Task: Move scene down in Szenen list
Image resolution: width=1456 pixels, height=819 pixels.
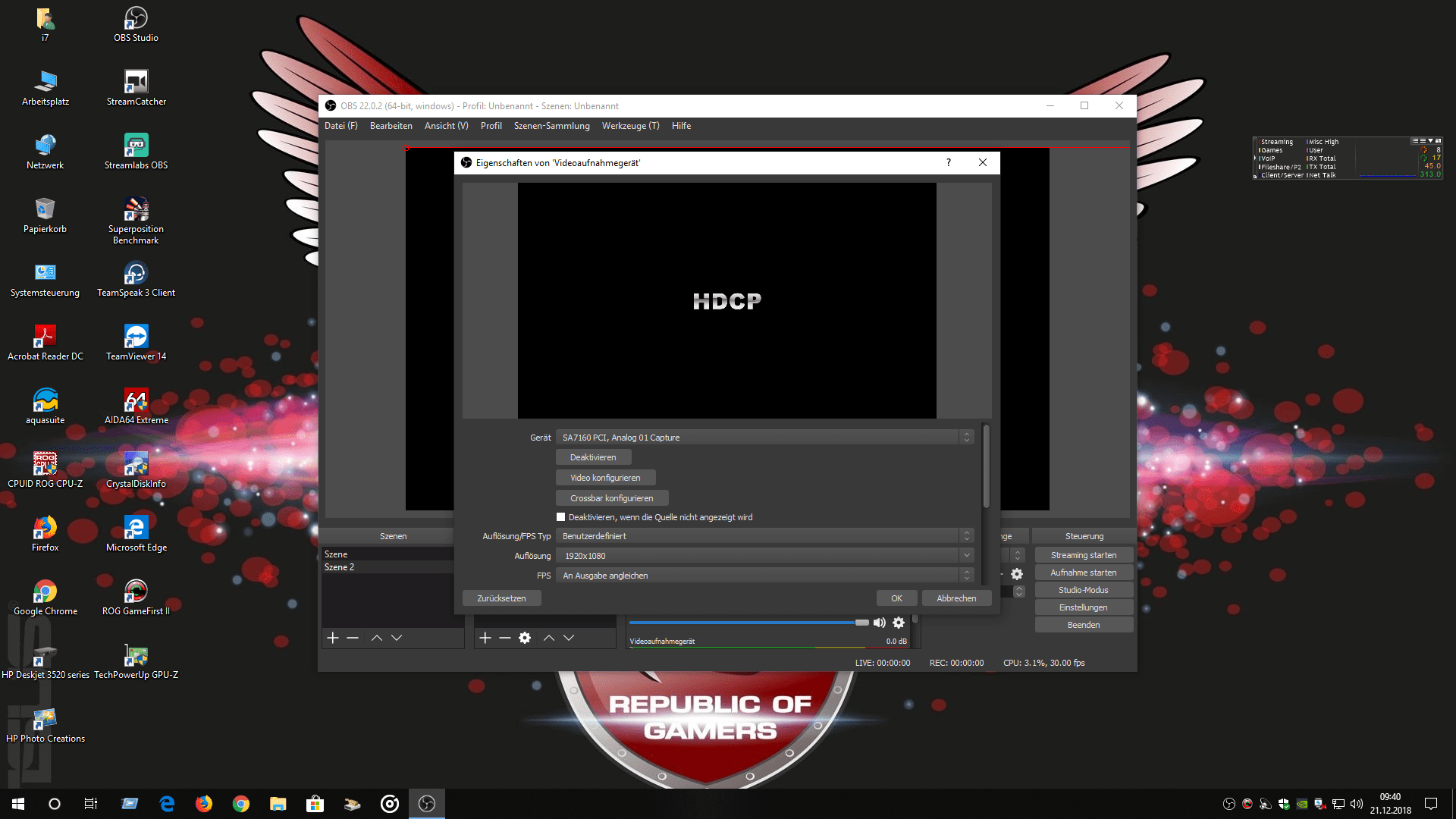Action: [x=397, y=638]
